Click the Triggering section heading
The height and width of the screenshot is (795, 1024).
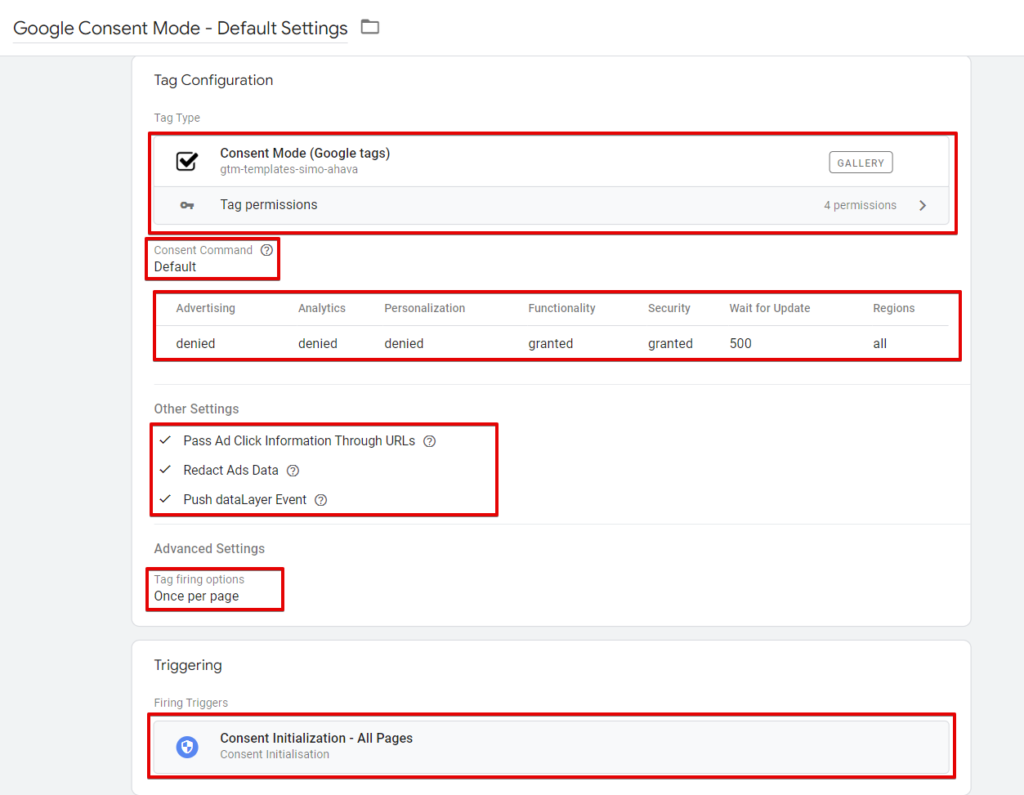pyautogui.click(x=188, y=665)
